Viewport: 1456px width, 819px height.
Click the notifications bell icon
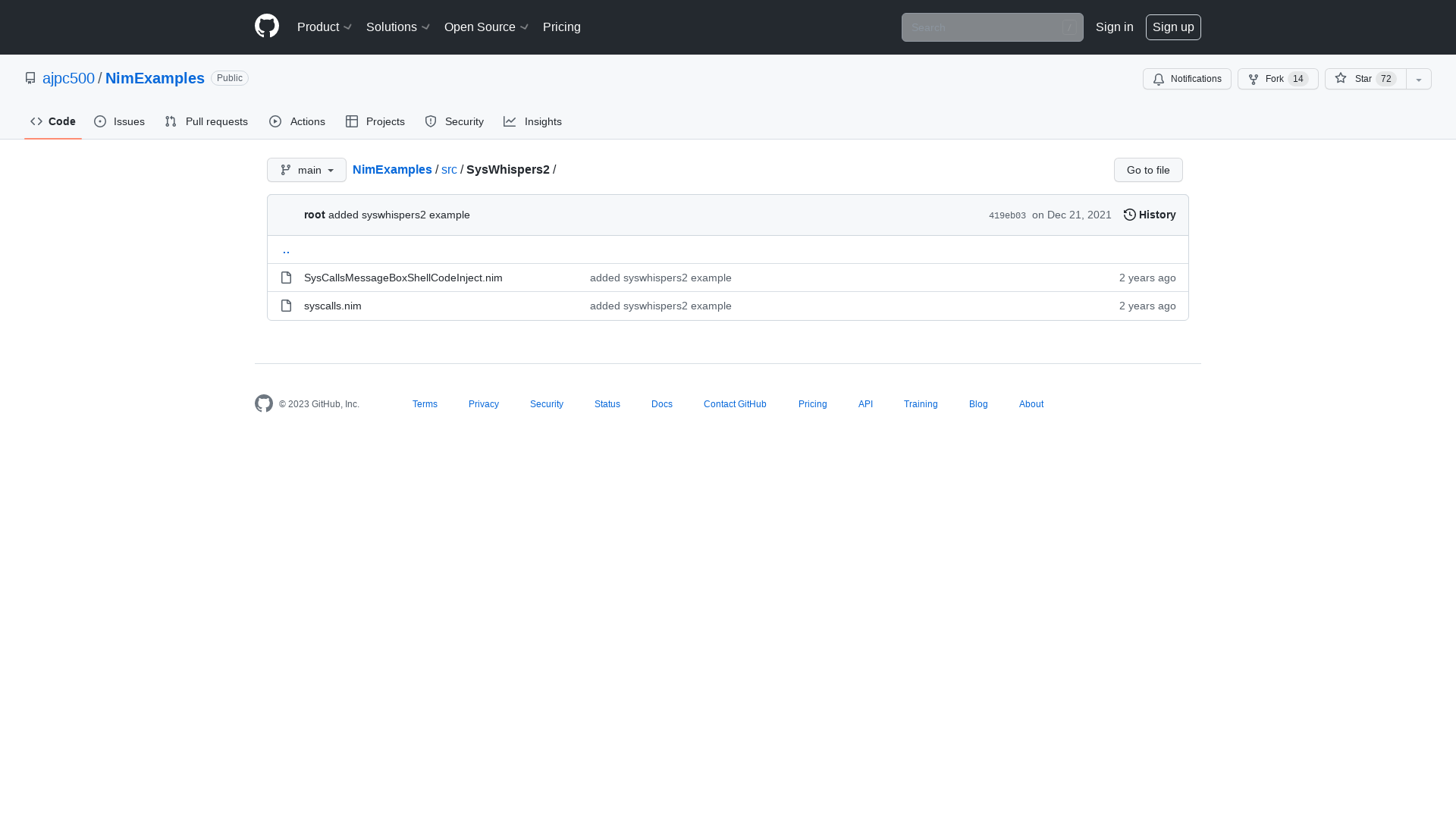coord(1159,79)
